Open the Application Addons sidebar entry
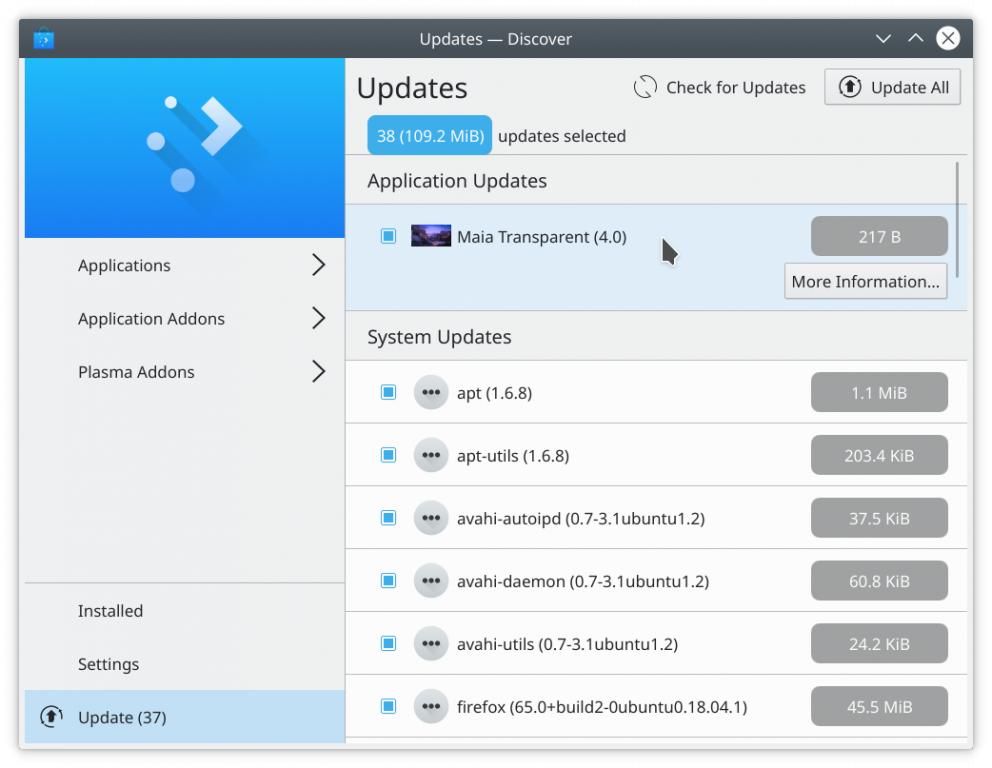Viewport: 992px width, 768px height. tap(185, 318)
